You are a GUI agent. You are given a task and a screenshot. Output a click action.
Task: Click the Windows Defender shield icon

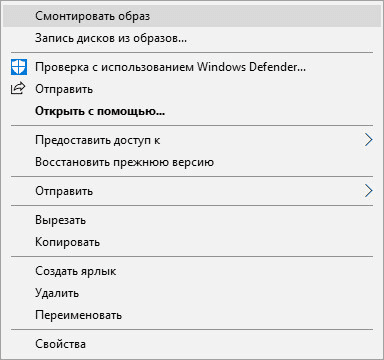(19, 67)
